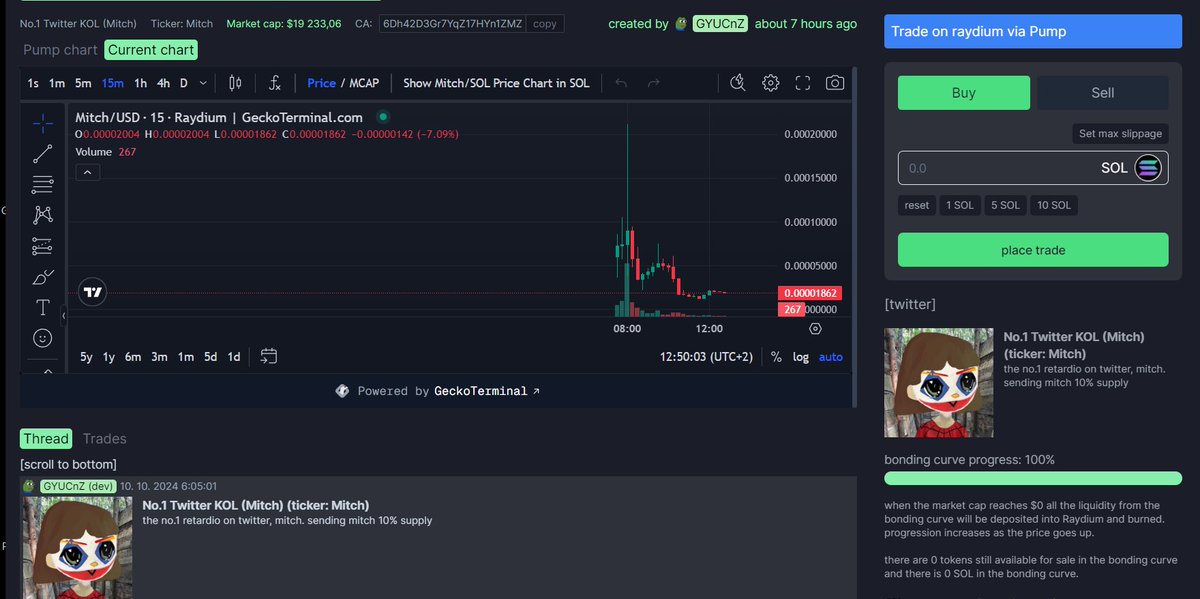
Task: Switch to Price display
Action: (x=322, y=83)
